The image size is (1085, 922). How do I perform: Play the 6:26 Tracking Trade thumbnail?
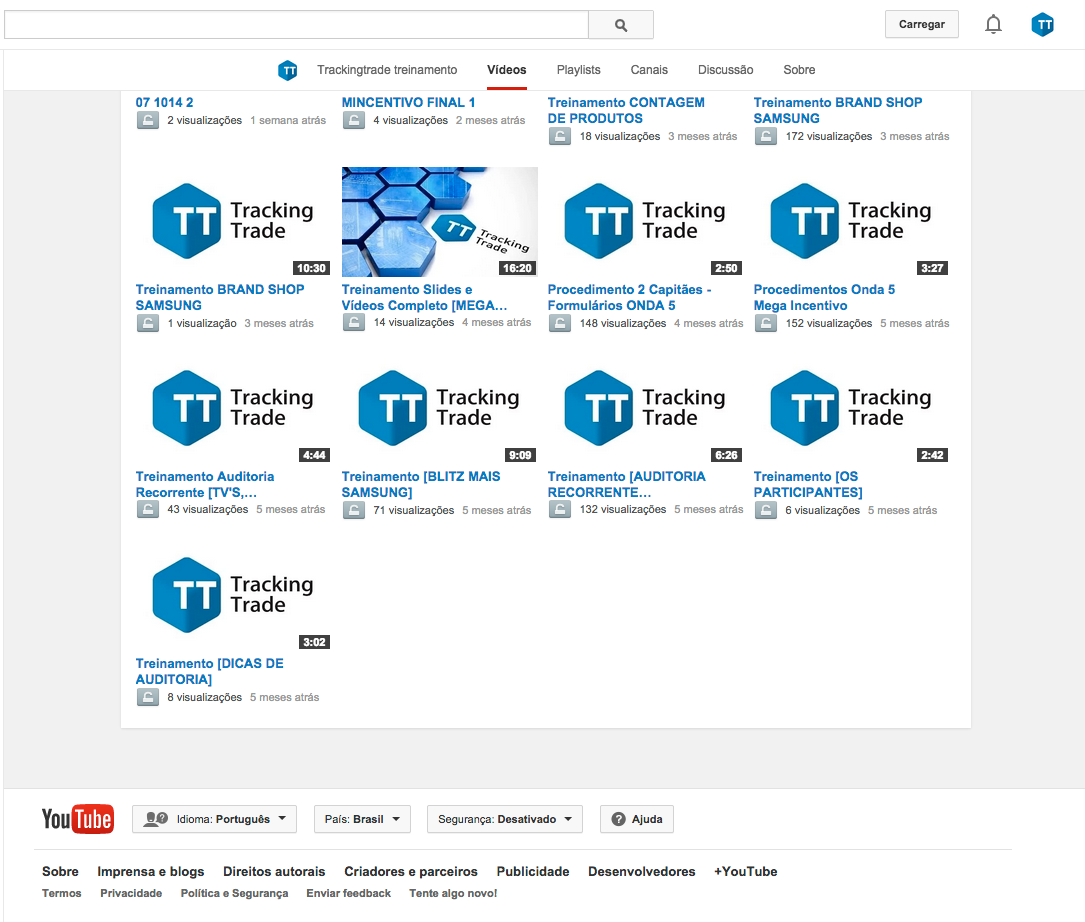[645, 408]
